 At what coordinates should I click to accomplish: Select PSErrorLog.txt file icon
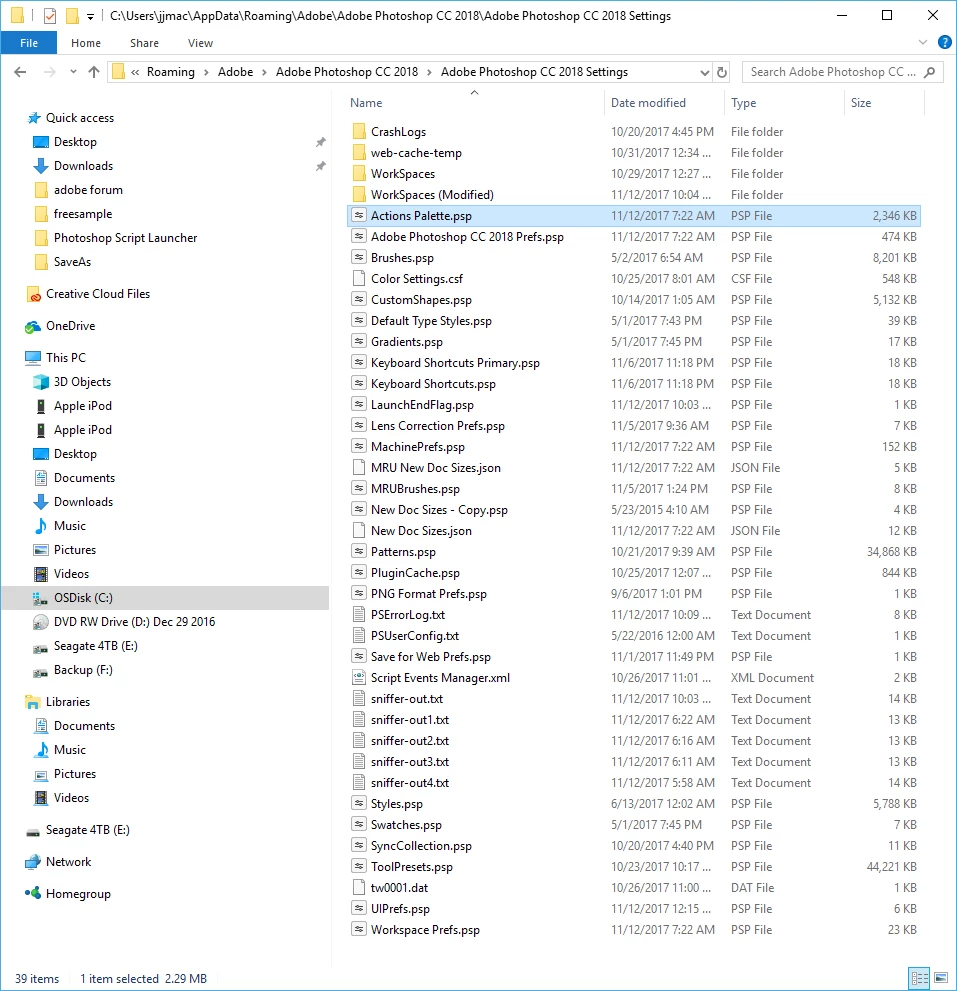click(x=359, y=614)
